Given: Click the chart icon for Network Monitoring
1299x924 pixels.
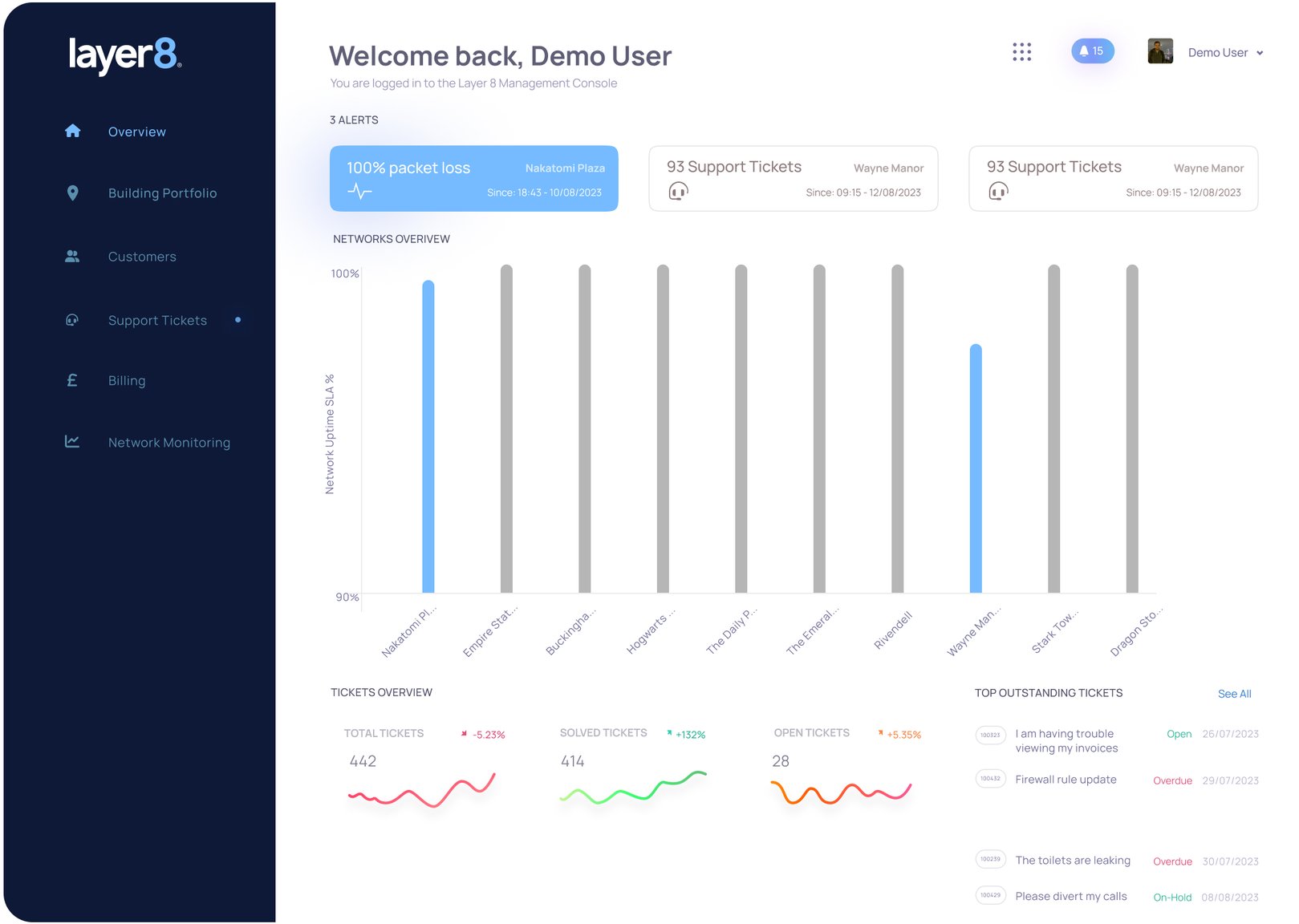Looking at the screenshot, I should click(x=72, y=442).
